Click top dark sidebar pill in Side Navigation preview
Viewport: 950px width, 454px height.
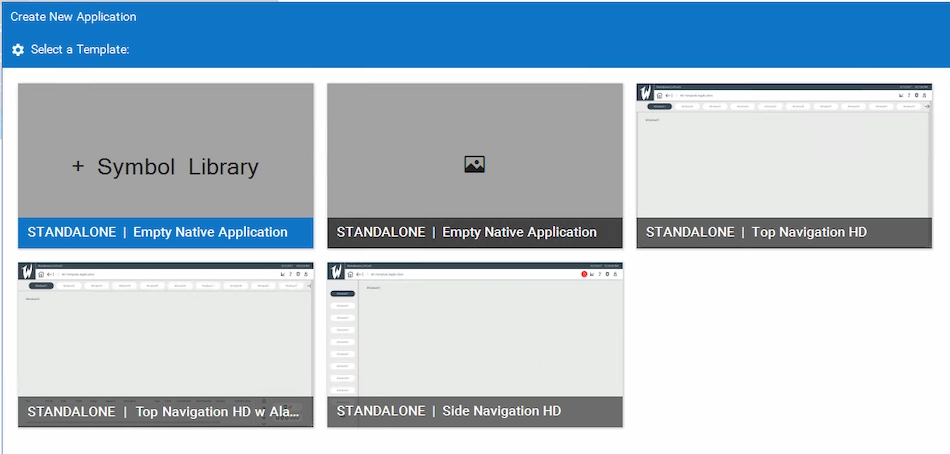(x=343, y=293)
